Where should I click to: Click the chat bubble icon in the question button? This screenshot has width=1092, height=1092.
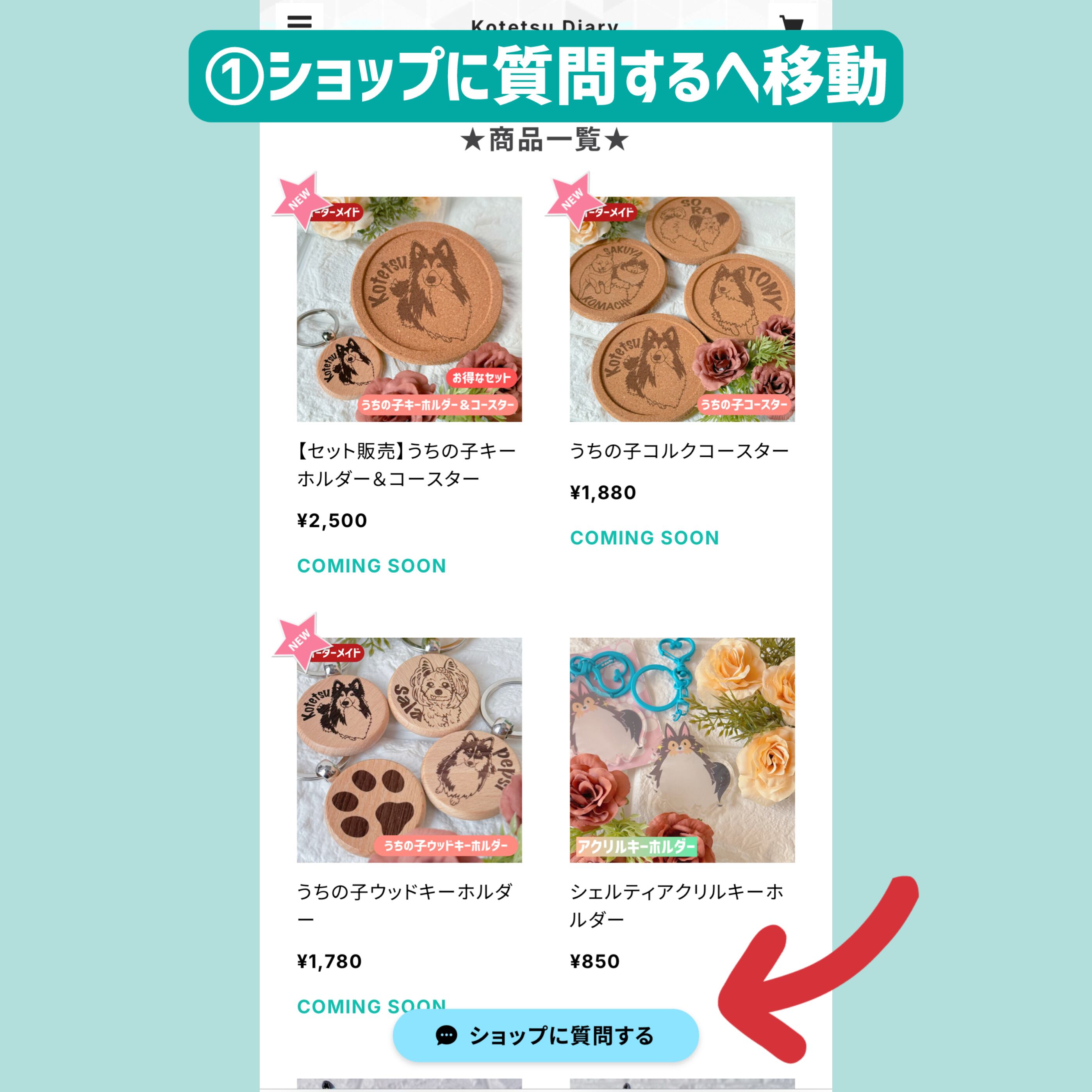[446, 1035]
